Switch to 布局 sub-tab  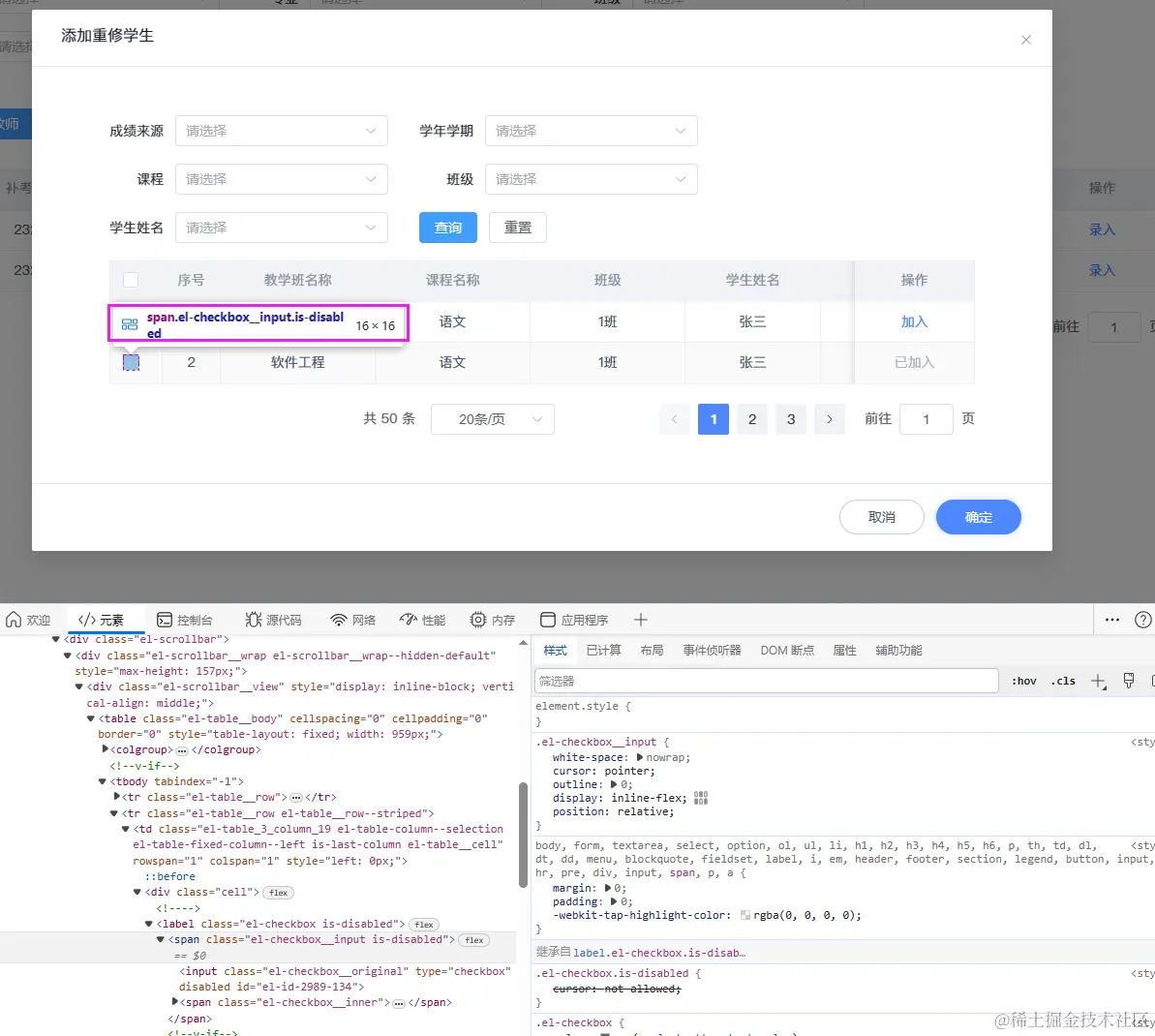[652, 651]
